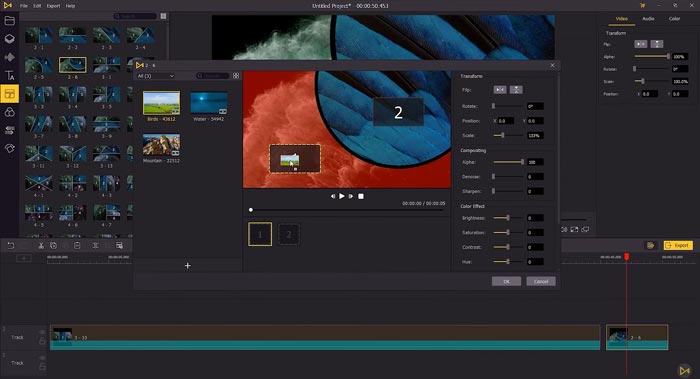
Task: Toggle lock of the lower Track
Action: tap(42, 367)
